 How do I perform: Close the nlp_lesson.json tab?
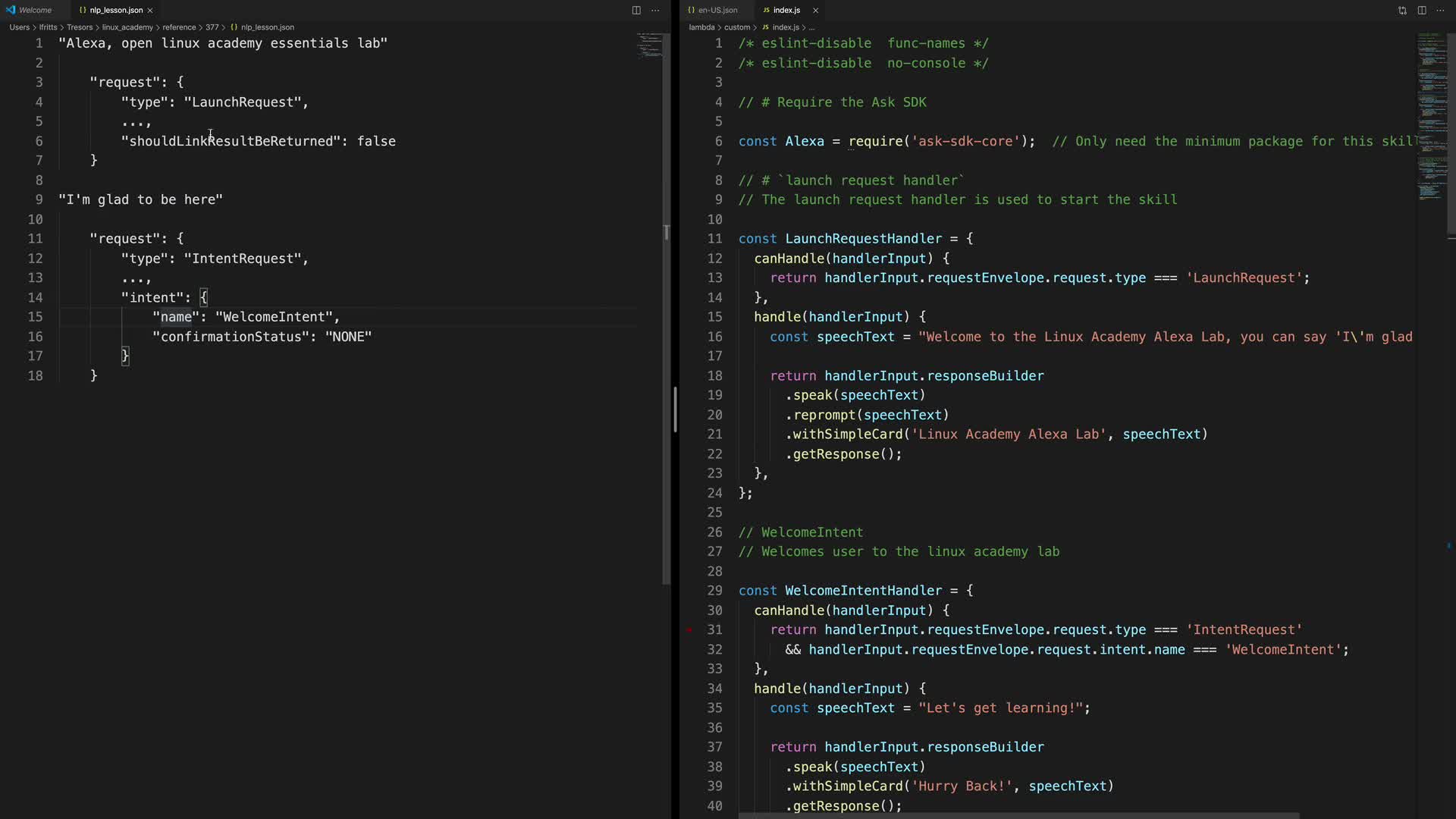point(150,10)
